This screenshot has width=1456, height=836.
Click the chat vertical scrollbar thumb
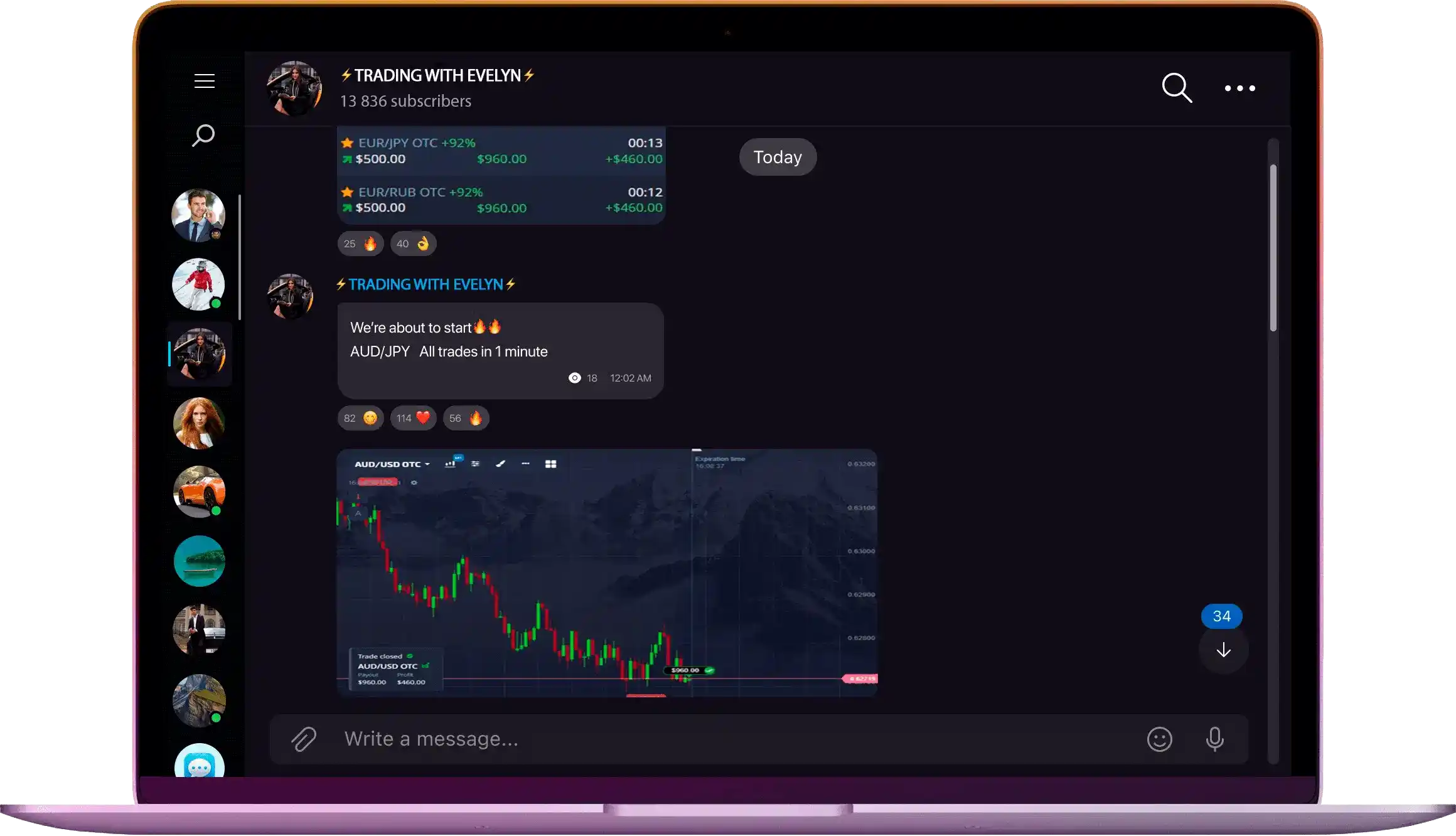(1273, 247)
